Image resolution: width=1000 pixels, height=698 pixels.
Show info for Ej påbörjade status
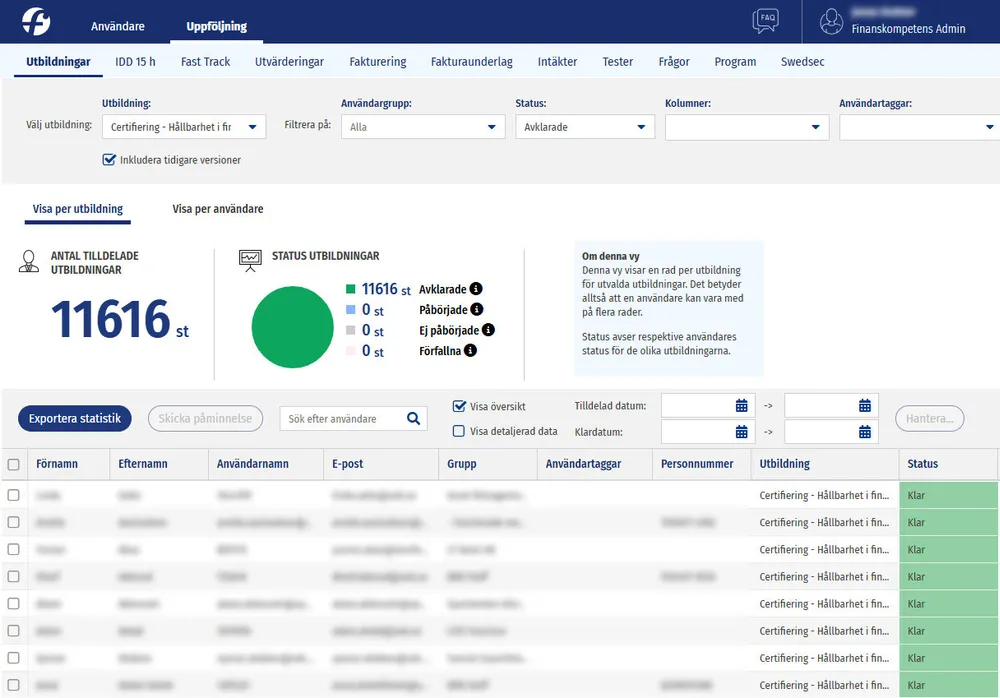[488, 330]
